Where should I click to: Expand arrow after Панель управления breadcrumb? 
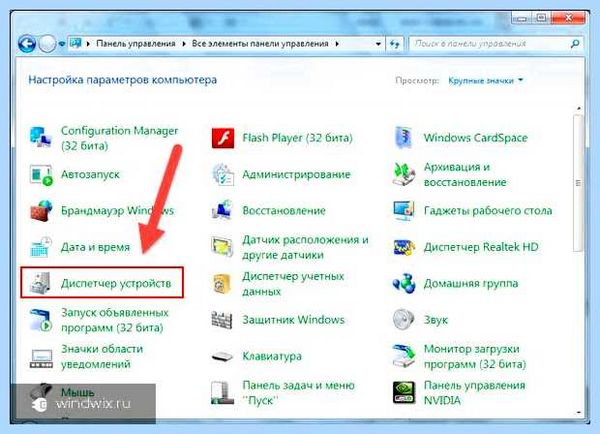(184, 44)
